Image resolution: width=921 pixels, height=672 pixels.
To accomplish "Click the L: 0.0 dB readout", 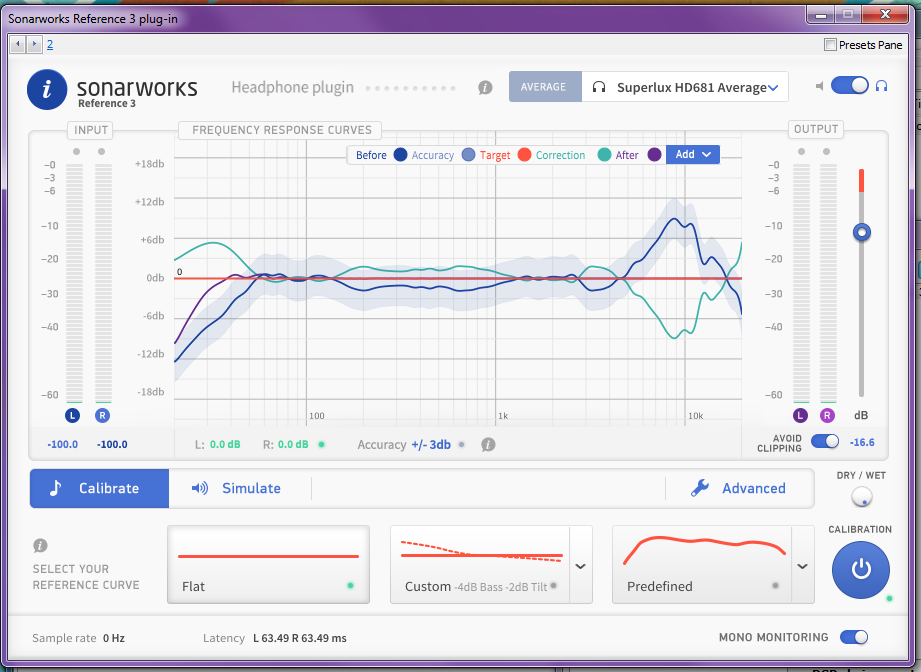I will tap(217, 445).
